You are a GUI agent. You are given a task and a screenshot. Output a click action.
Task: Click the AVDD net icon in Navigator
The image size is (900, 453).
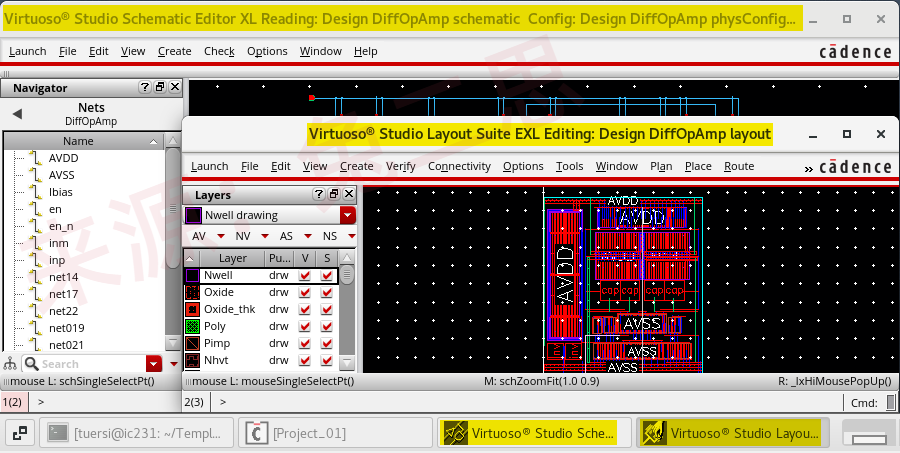pos(36,158)
